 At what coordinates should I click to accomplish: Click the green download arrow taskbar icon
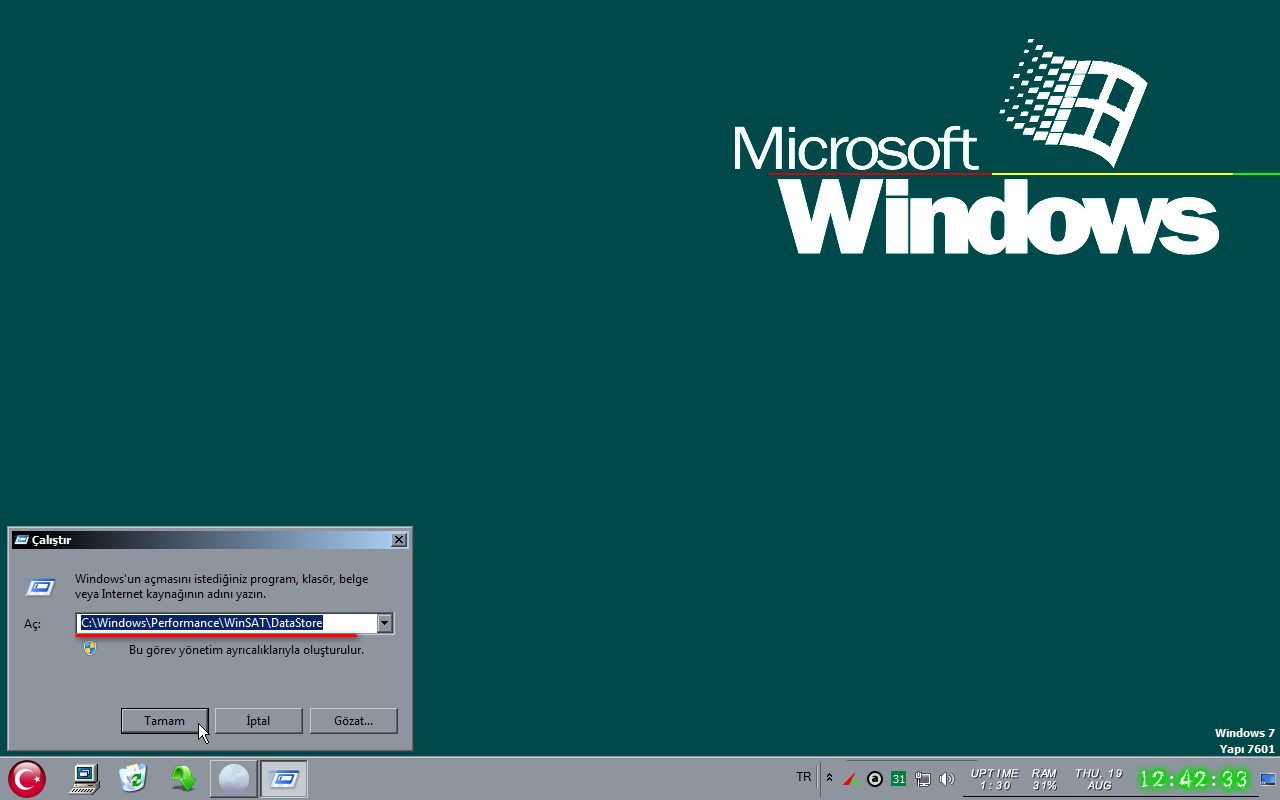(183, 778)
